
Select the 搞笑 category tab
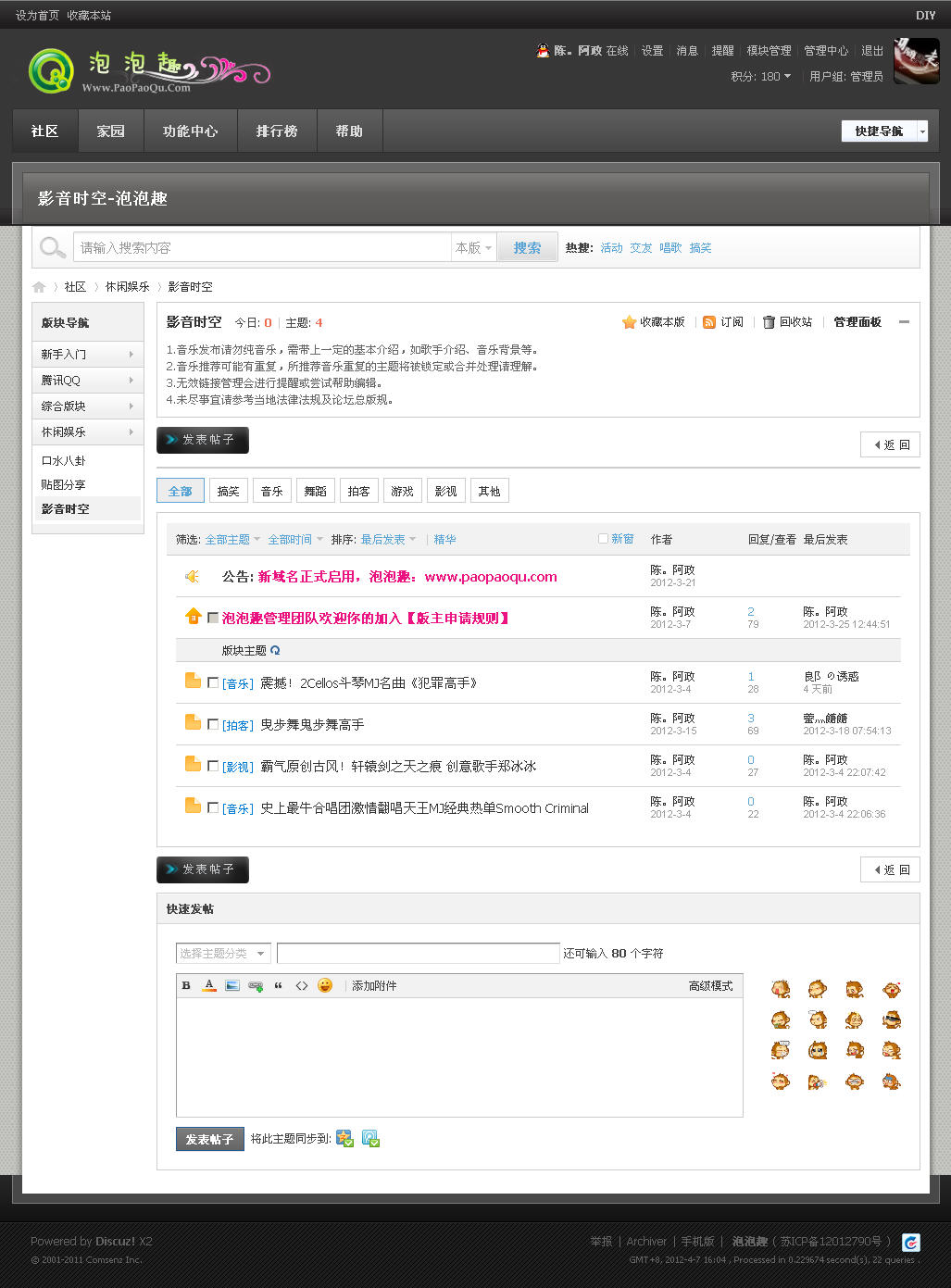click(x=228, y=491)
